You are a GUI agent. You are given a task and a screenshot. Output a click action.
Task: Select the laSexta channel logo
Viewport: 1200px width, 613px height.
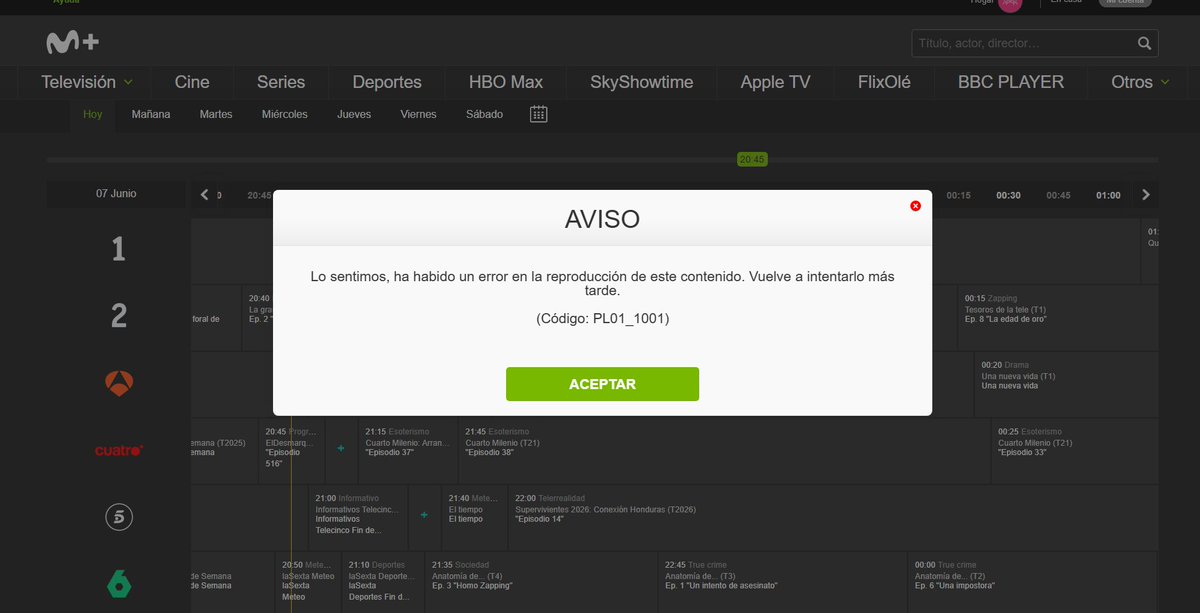119,583
